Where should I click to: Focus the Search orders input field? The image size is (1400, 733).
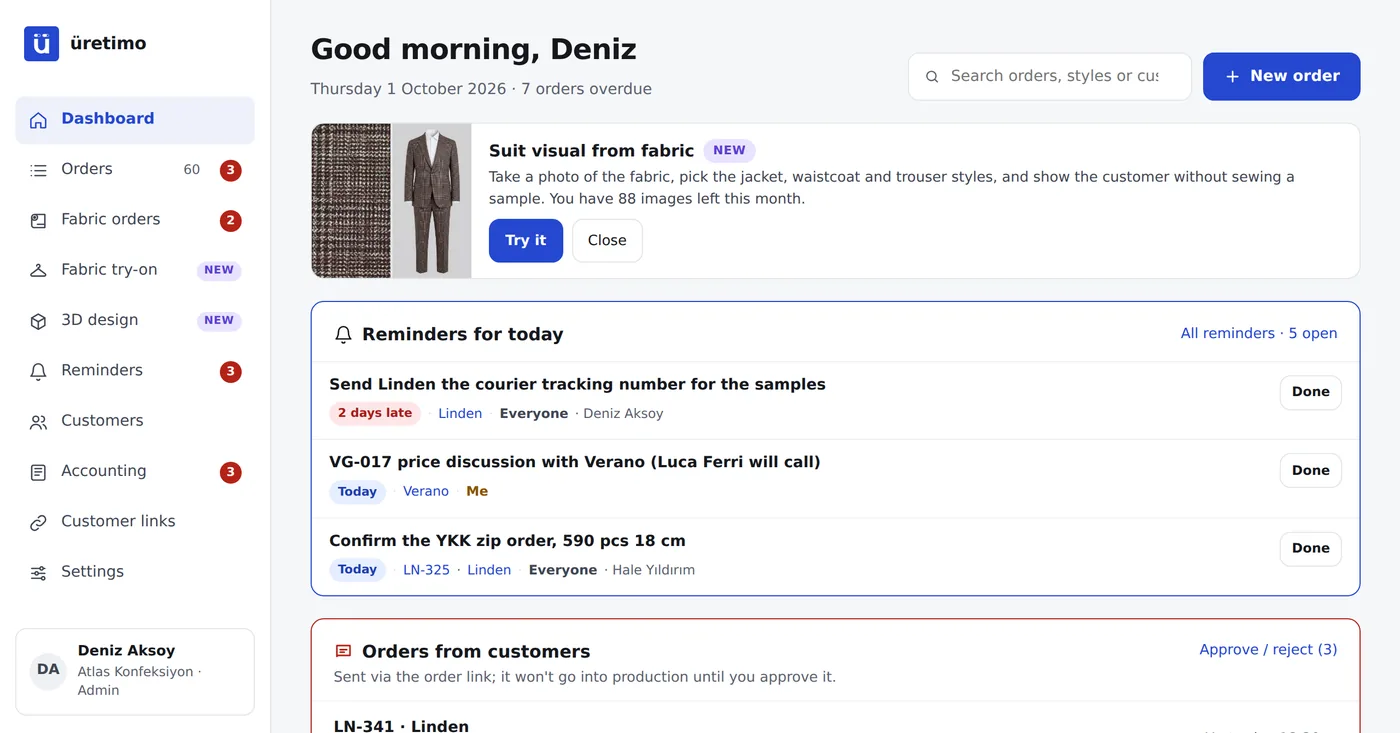click(x=1050, y=76)
